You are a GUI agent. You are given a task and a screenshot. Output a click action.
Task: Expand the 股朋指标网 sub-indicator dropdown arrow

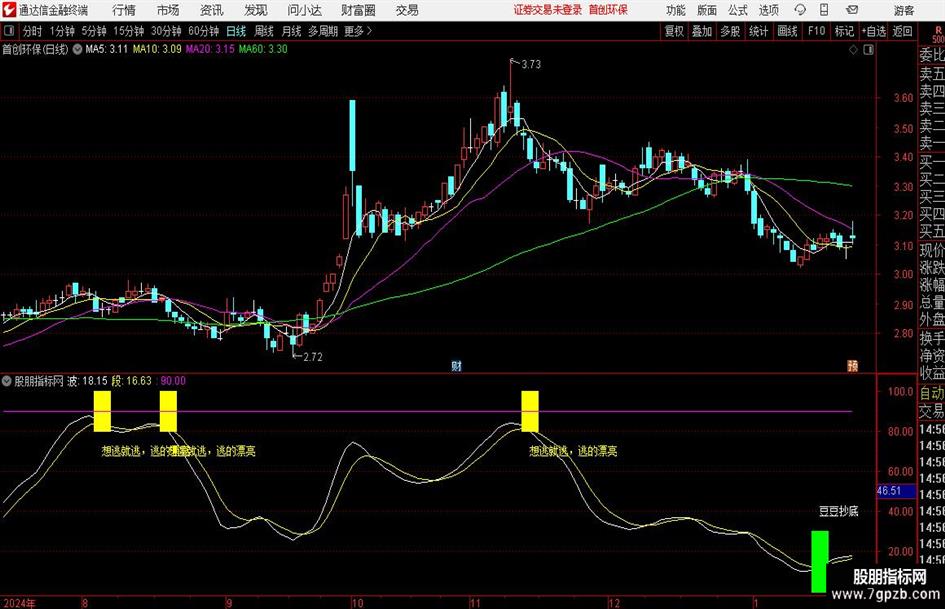[x=7, y=381]
